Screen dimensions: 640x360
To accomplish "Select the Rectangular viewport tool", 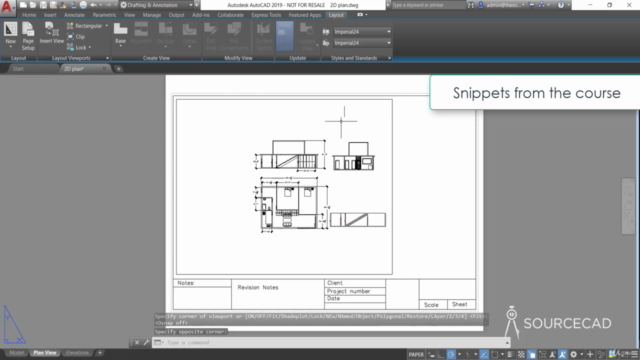I will point(84,26).
